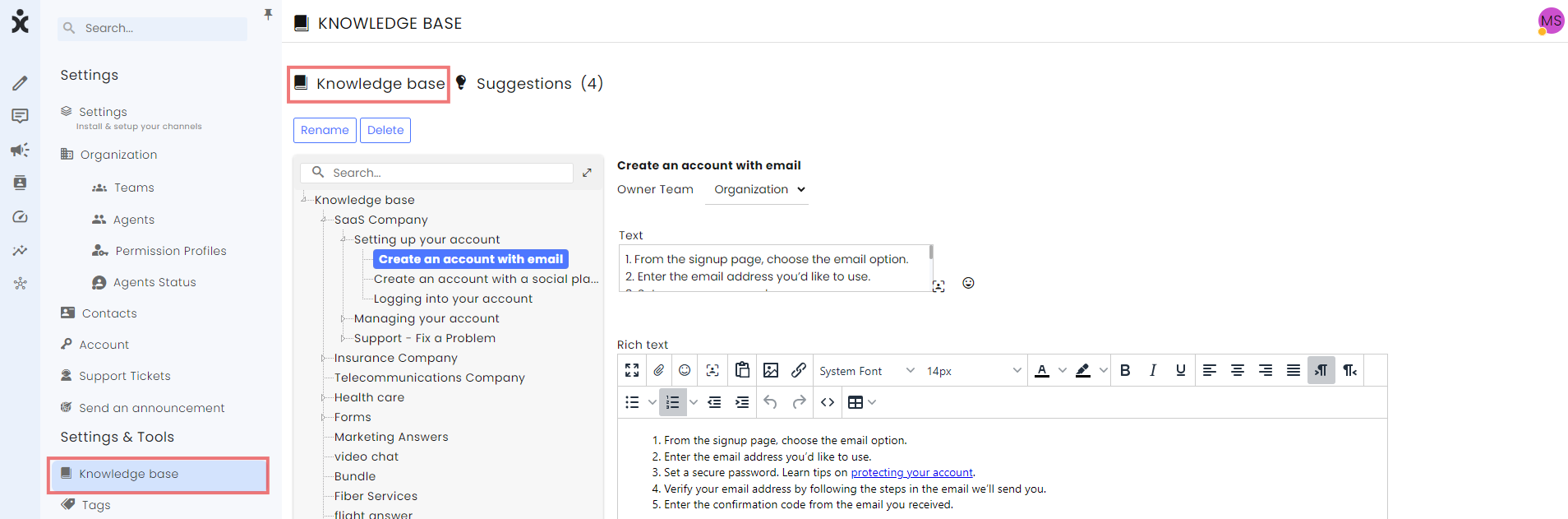Open the System Font dropdown

pos(867,371)
